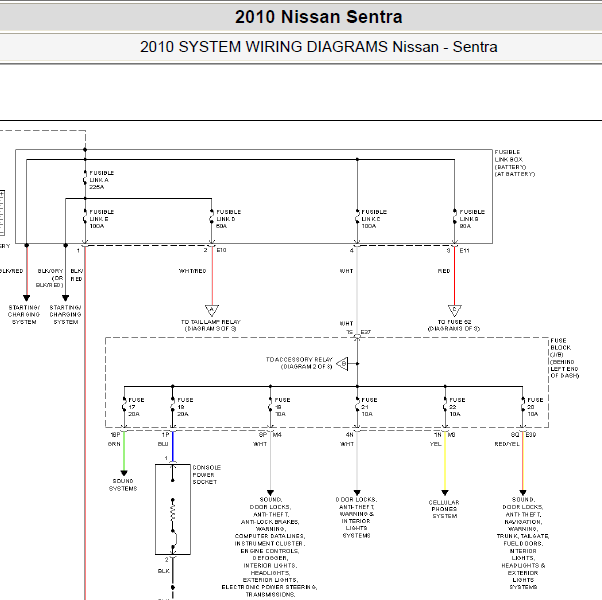Click the 'Door Locks, Anti-Theft, Warning & Interior Lights' list

[356, 517]
